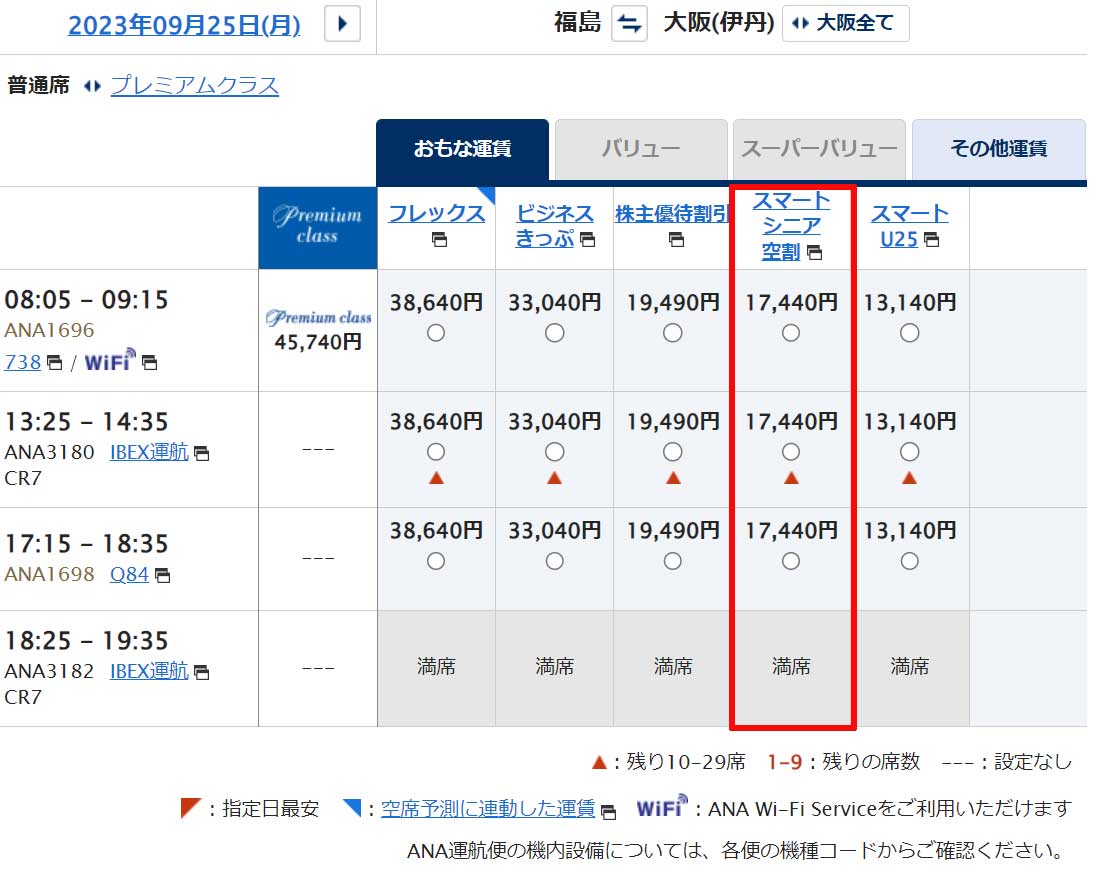Viewport: 1098px width, 871px height.
Task: Click new-window icon beside ANA3182 IBEX運航
Action: pos(201,672)
